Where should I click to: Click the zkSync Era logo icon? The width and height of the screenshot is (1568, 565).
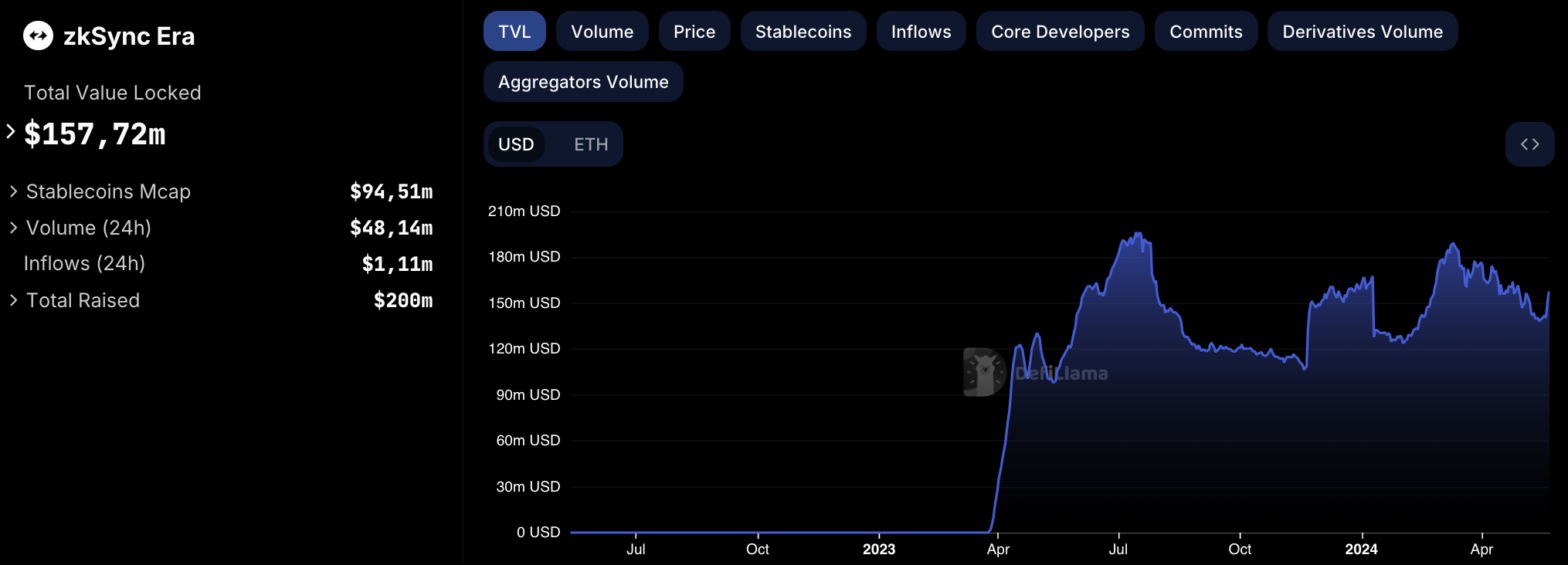click(38, 36)
